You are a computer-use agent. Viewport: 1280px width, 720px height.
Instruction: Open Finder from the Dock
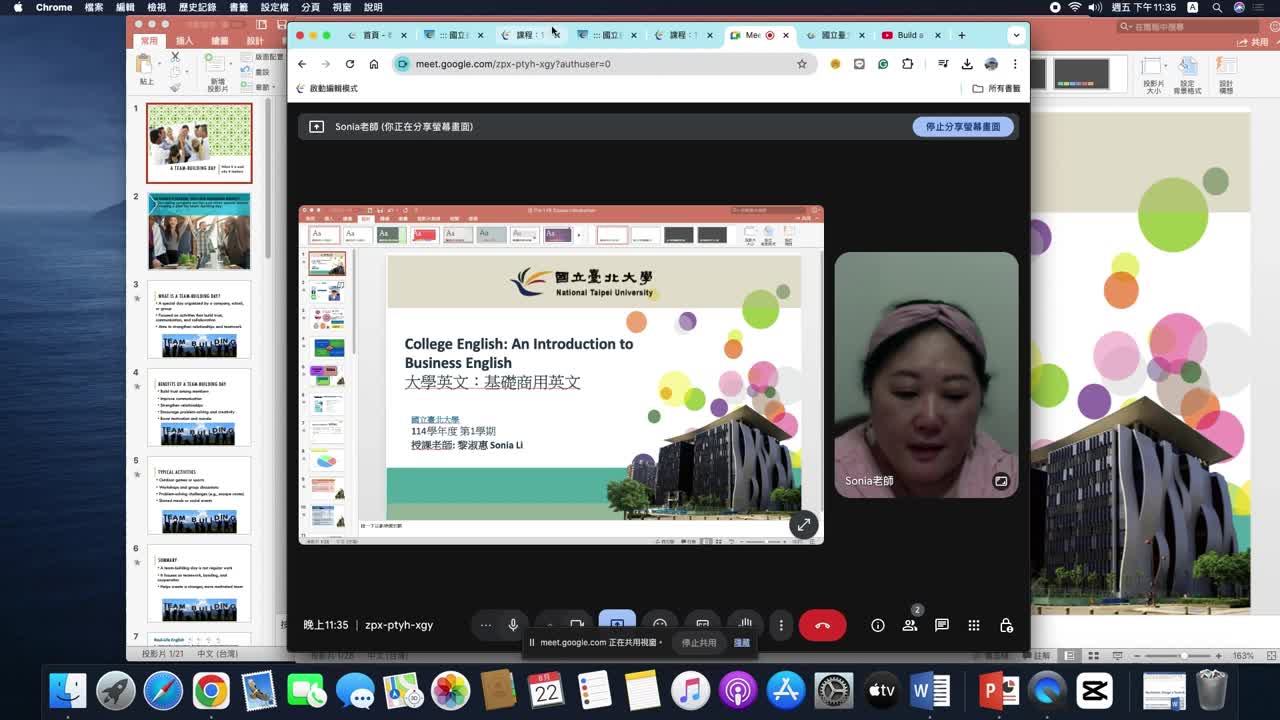tap(68, 691)
